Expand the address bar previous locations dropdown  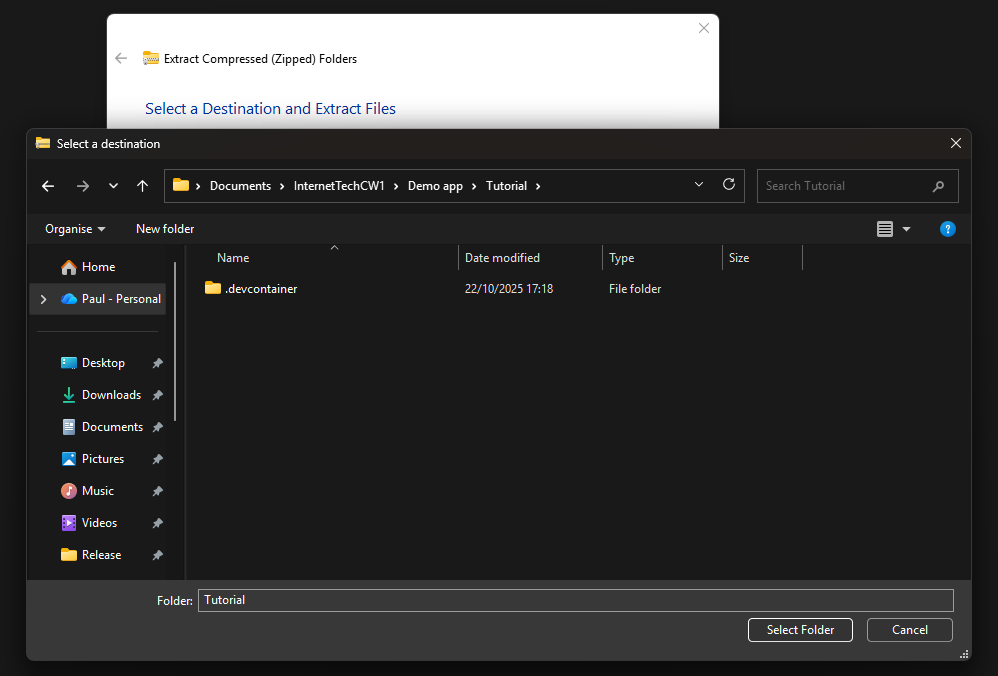point(699,185)
